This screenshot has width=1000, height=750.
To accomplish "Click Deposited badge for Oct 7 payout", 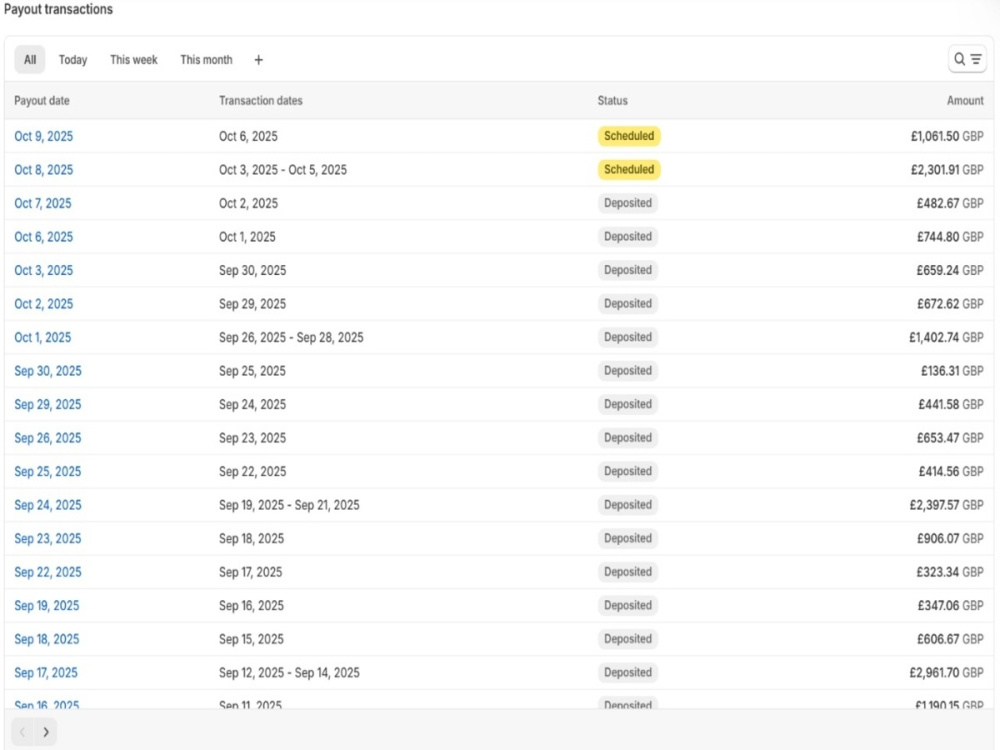I will pos(628,203).
